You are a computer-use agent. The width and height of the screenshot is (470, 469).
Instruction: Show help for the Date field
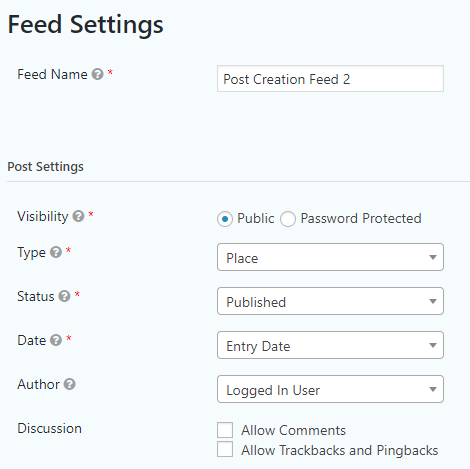click(x=56, y=340)
